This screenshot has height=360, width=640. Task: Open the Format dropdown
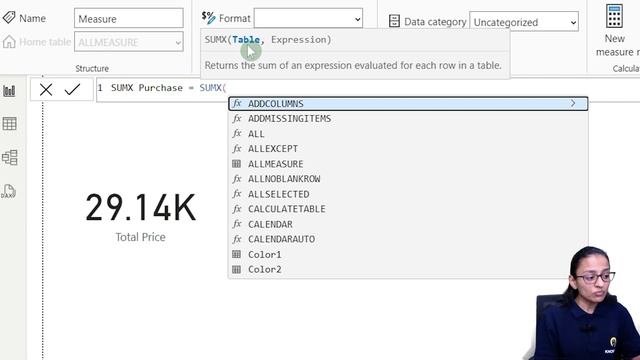pos(308,19)
